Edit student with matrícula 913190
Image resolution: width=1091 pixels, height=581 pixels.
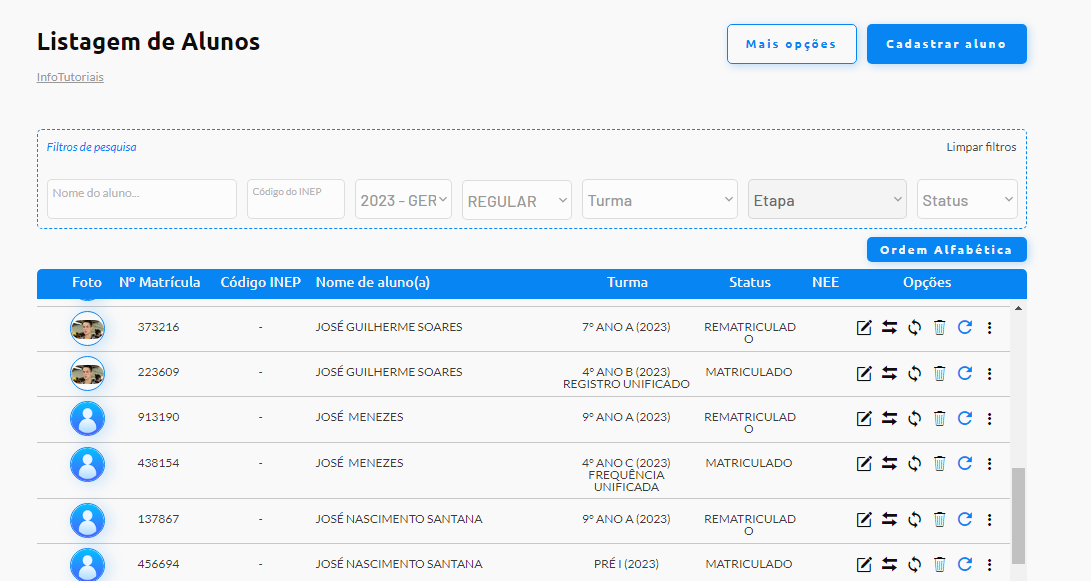point(863,419)
